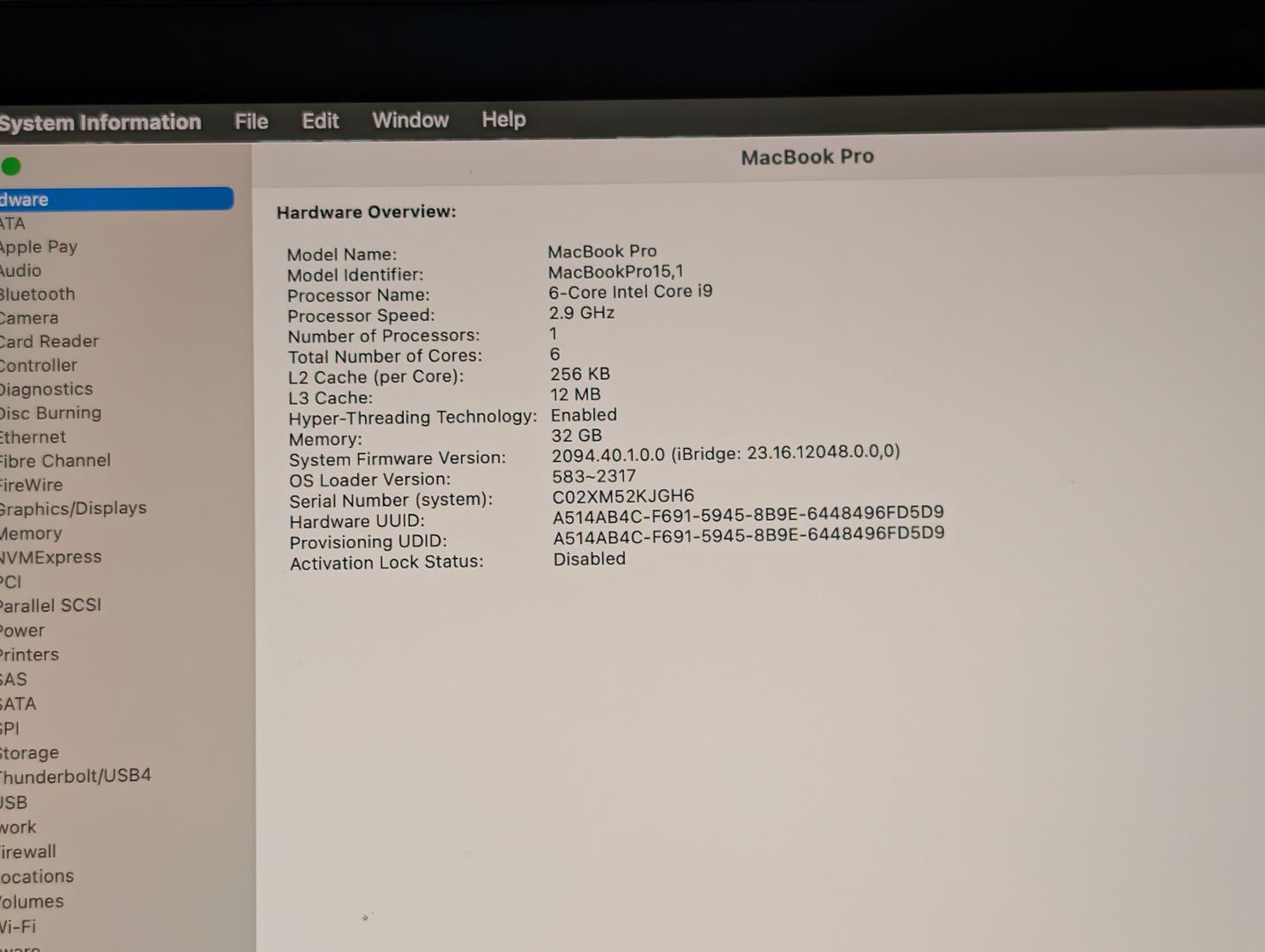Select the System Firmware Version value
Viewport: 1265px width, 952px height.
pos(726,453)
